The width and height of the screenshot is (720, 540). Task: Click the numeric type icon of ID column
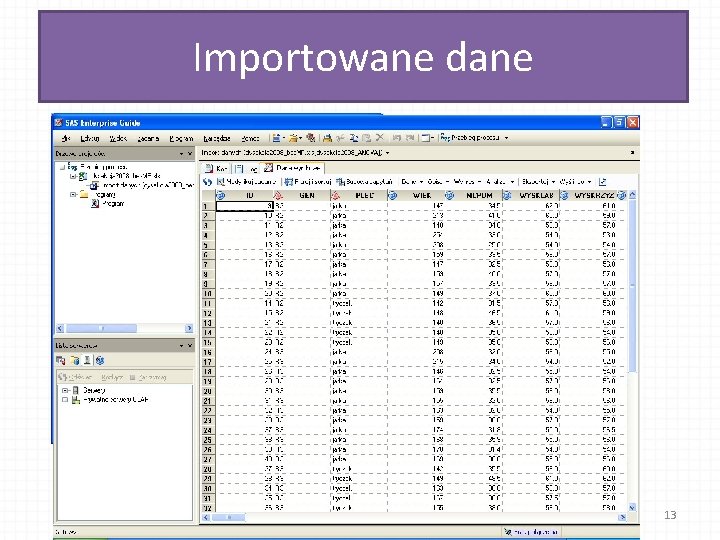point(221,195)
